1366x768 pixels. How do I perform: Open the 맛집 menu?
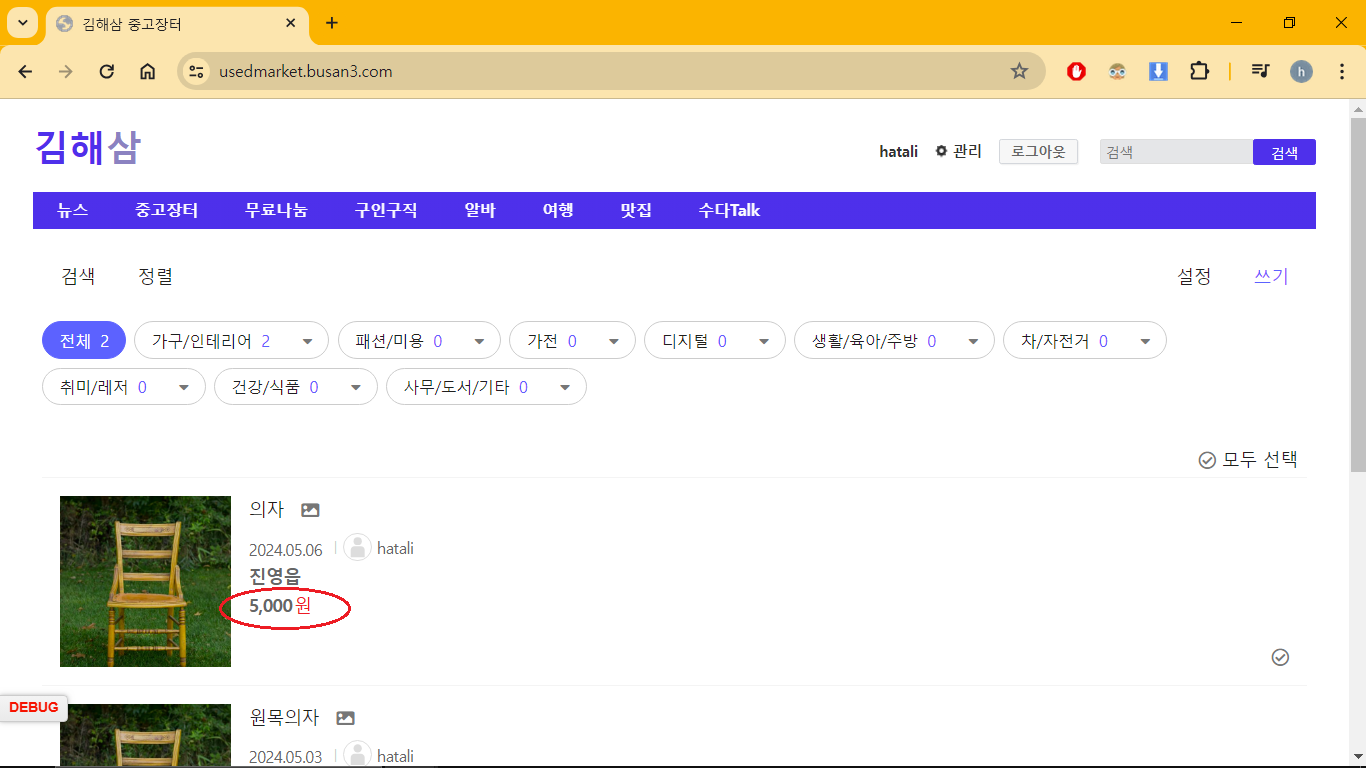(636, 210)
